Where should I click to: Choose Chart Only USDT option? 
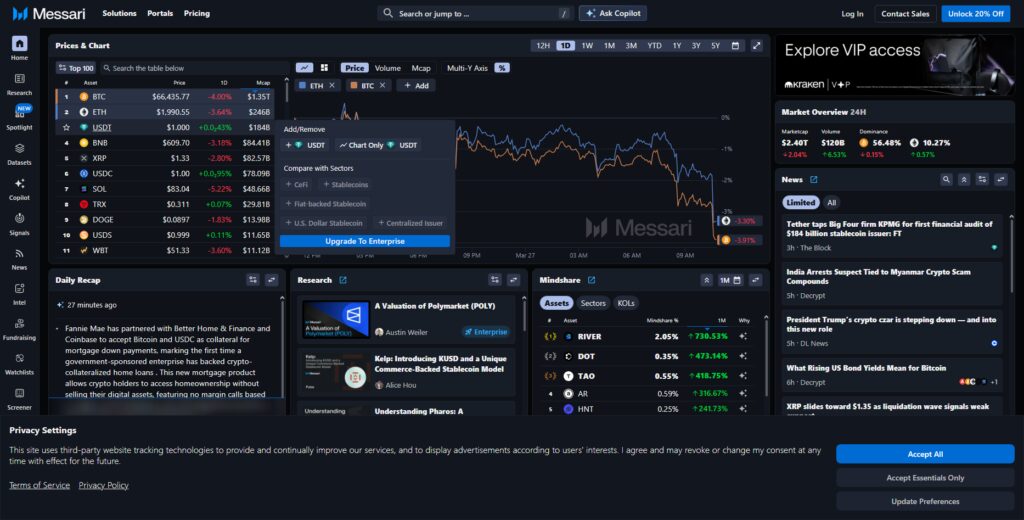click(x=378, y=145)
